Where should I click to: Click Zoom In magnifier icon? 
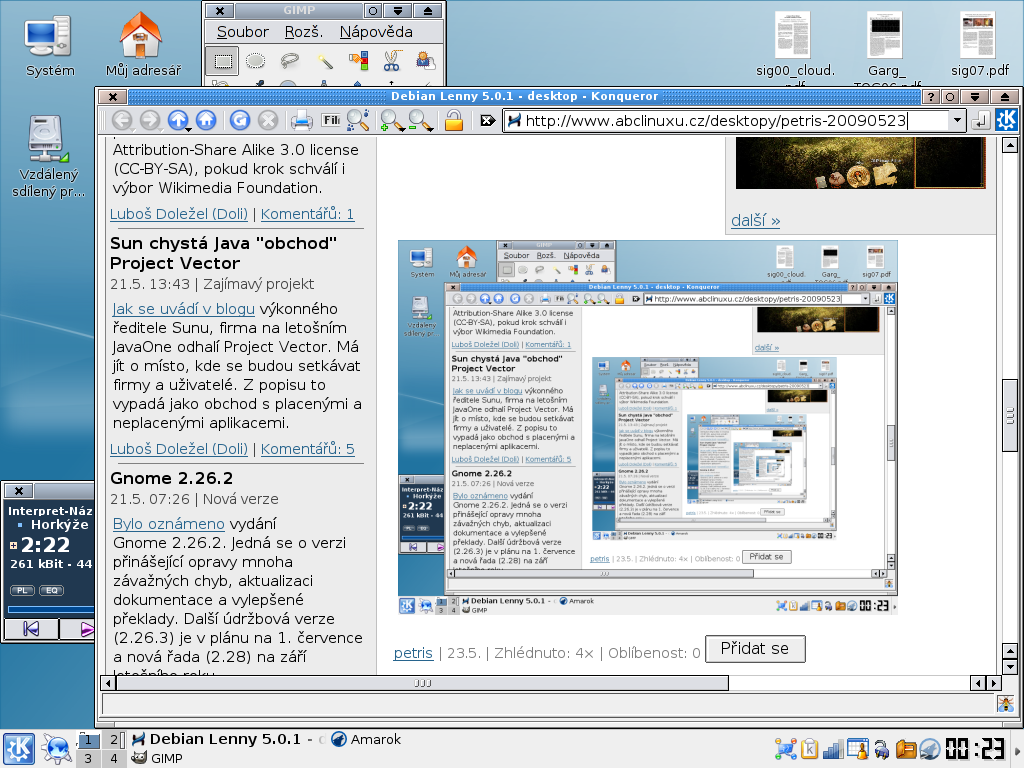(x=391, y=120)
